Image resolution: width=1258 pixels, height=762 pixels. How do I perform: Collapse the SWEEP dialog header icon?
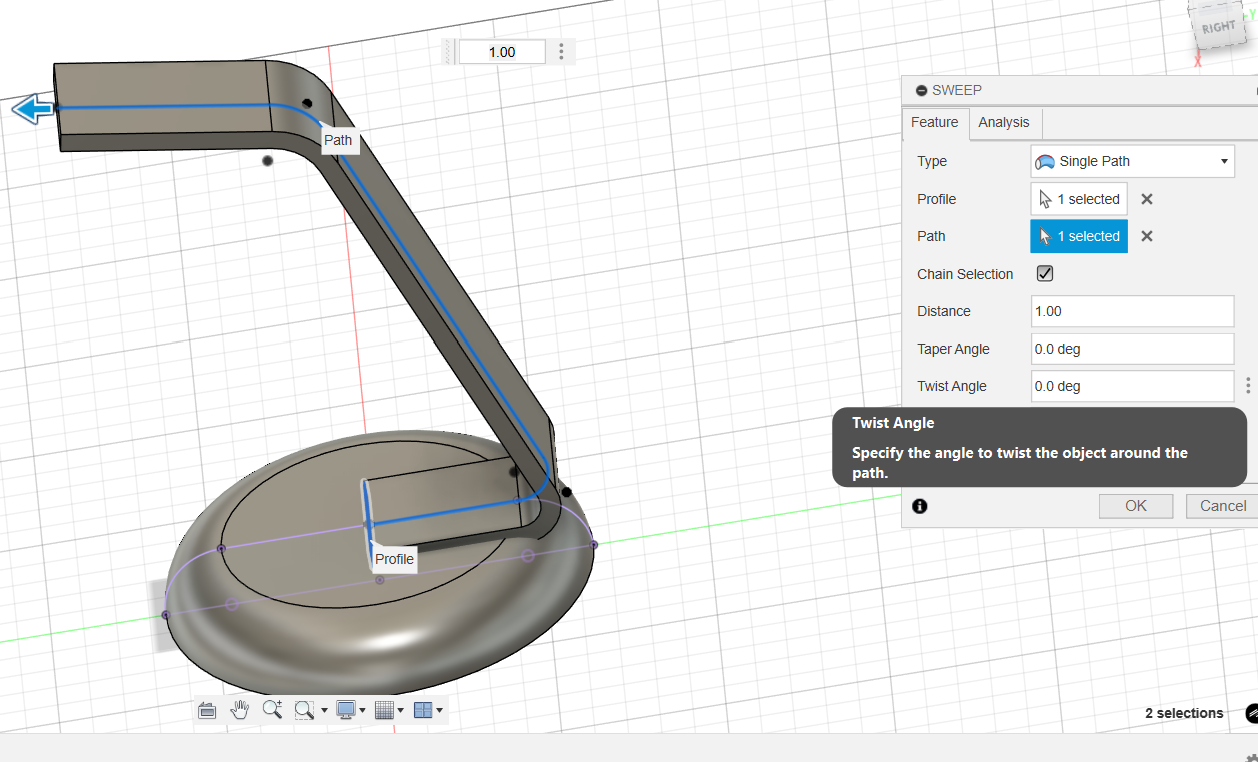coord(921,90)
